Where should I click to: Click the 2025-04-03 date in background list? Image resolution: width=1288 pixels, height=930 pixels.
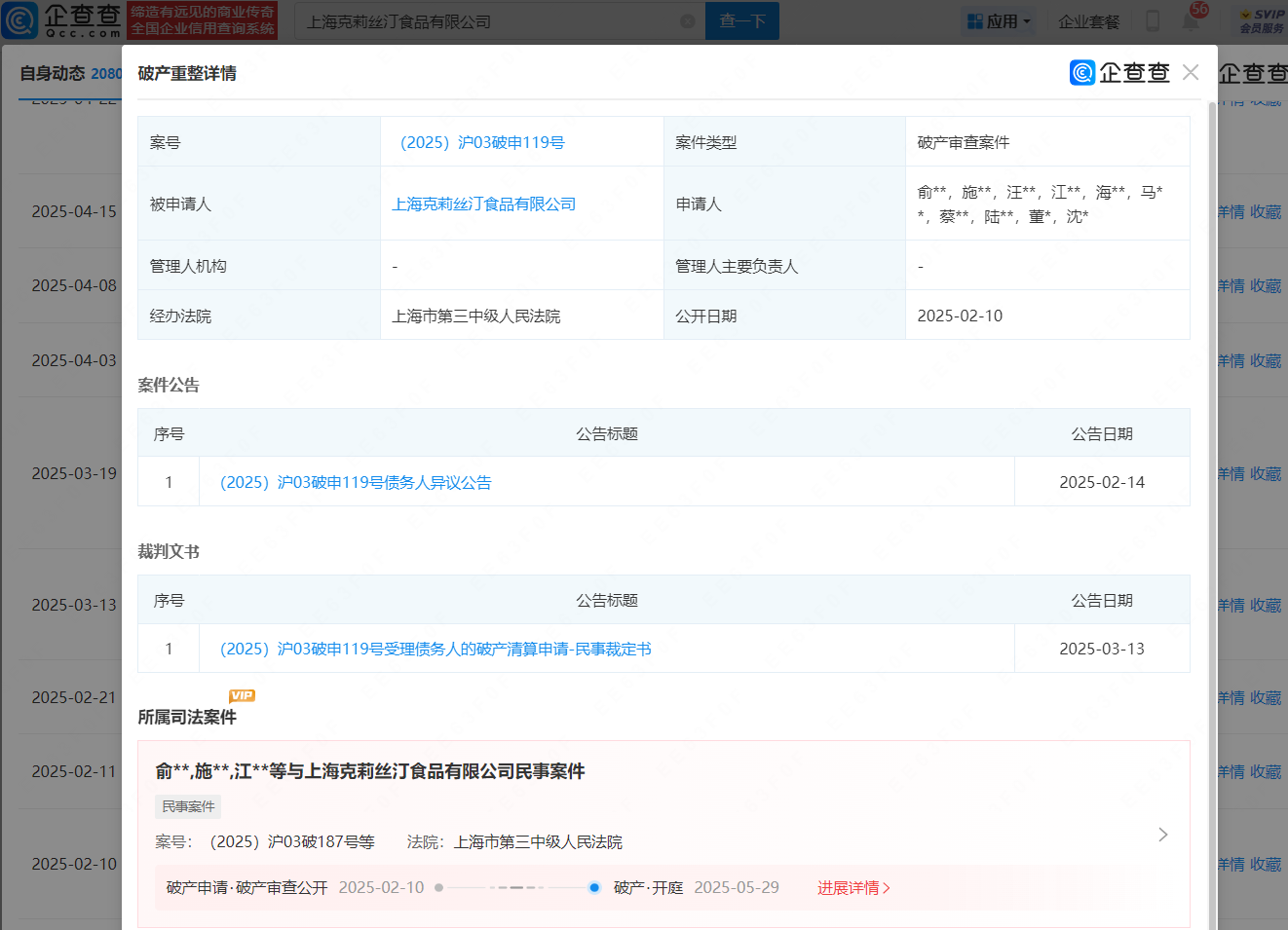click(x=74, y=360)
